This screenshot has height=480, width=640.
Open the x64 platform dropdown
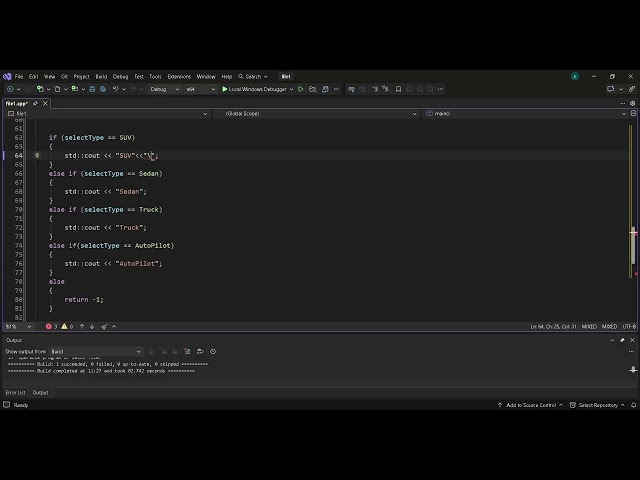pyautogui.click(x=200, y=89)
